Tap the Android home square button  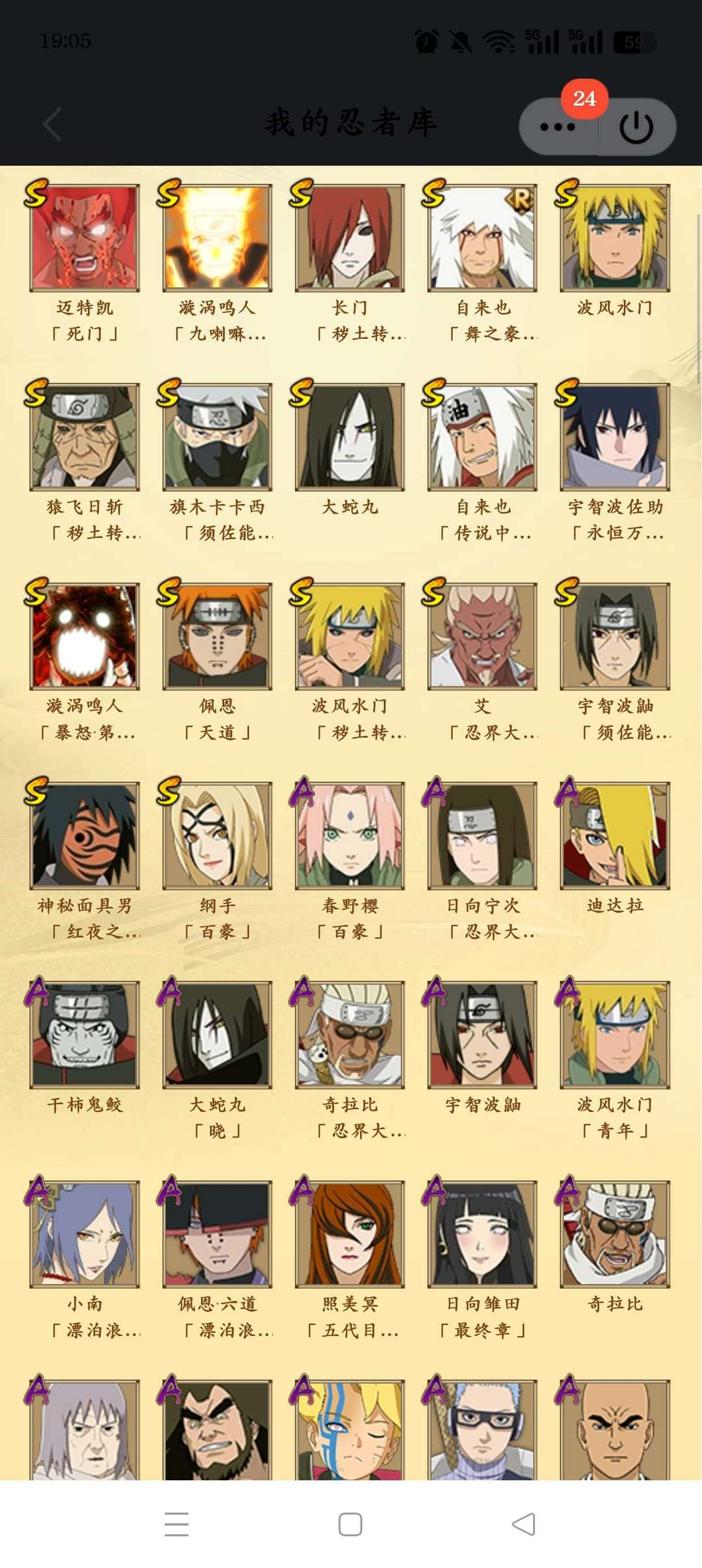tap(350, 1524)
